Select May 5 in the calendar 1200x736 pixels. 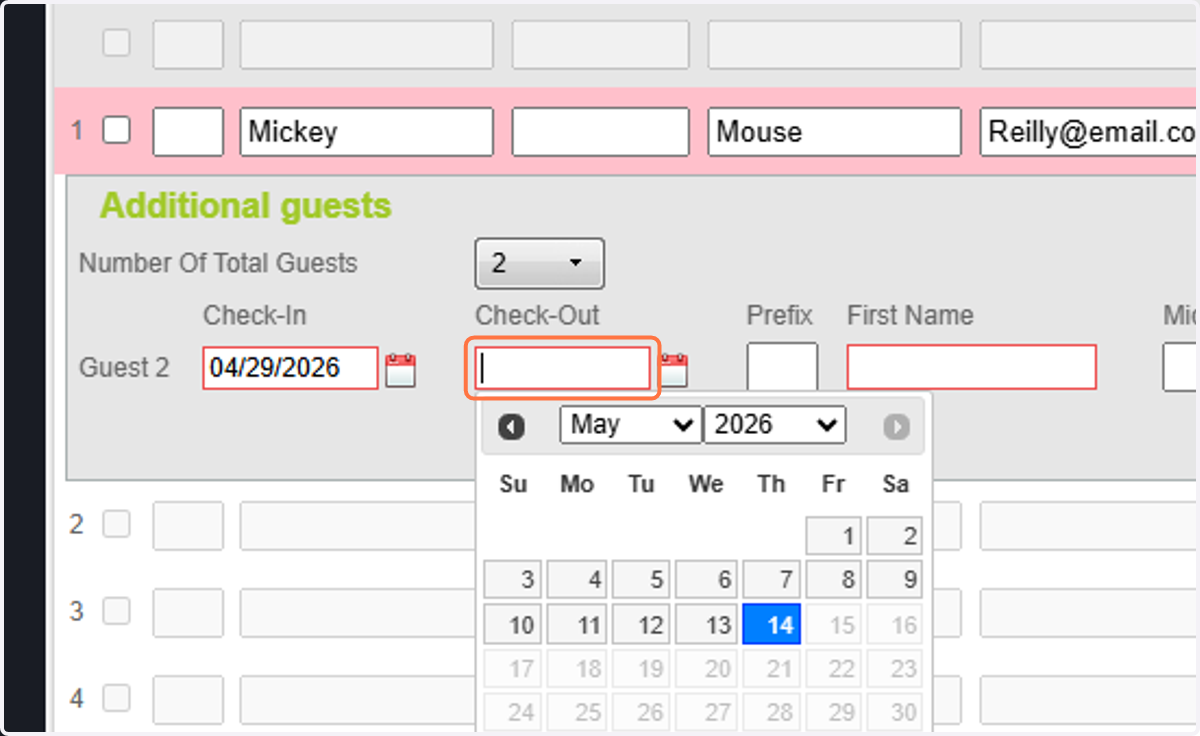[641, 580]
